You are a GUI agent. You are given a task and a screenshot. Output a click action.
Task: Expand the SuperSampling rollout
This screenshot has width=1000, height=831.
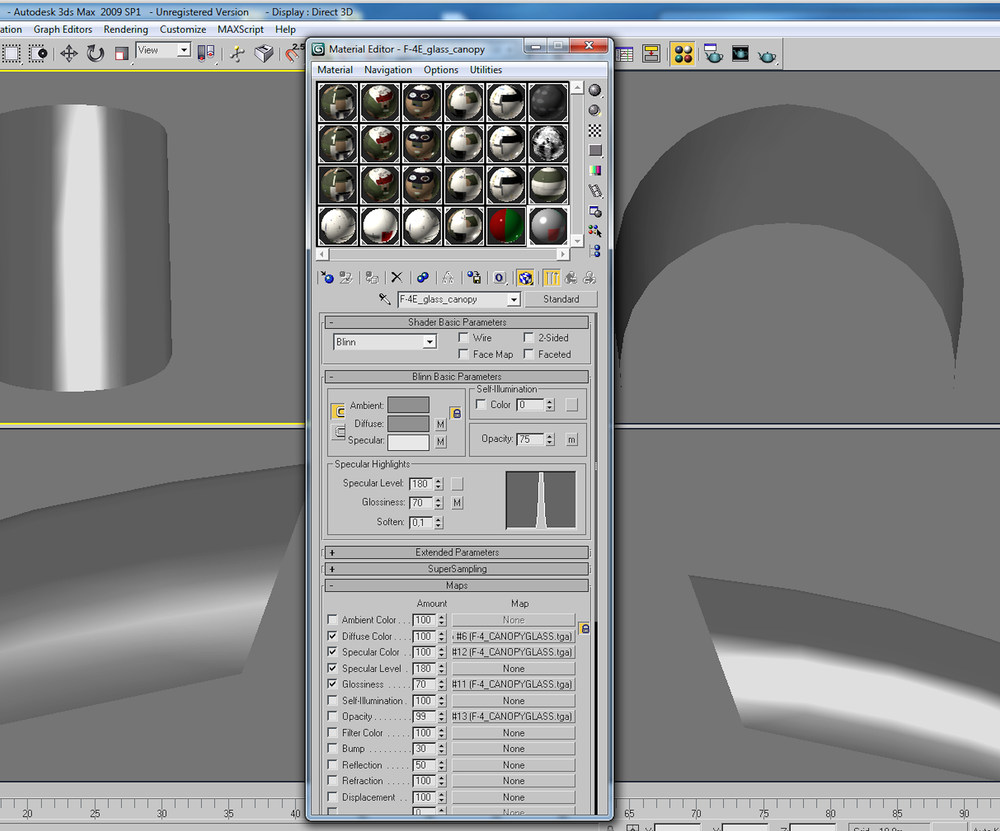click(457, 569)
